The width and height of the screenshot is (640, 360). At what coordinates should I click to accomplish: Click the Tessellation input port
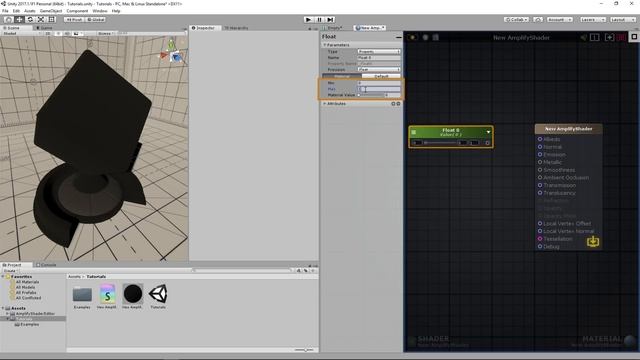tap(540, 239)
